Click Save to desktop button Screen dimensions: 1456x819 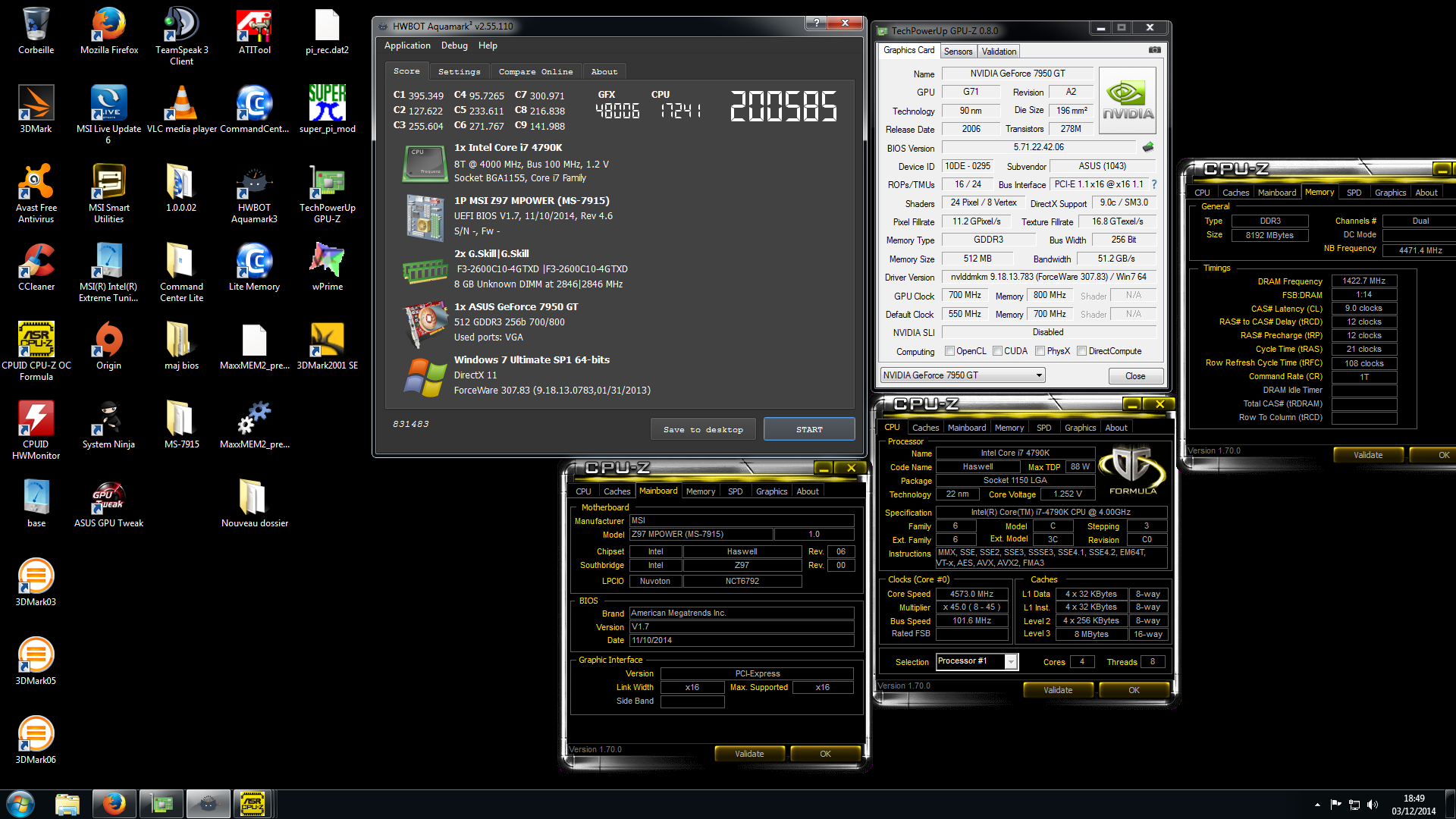click(x=703, y=429)
